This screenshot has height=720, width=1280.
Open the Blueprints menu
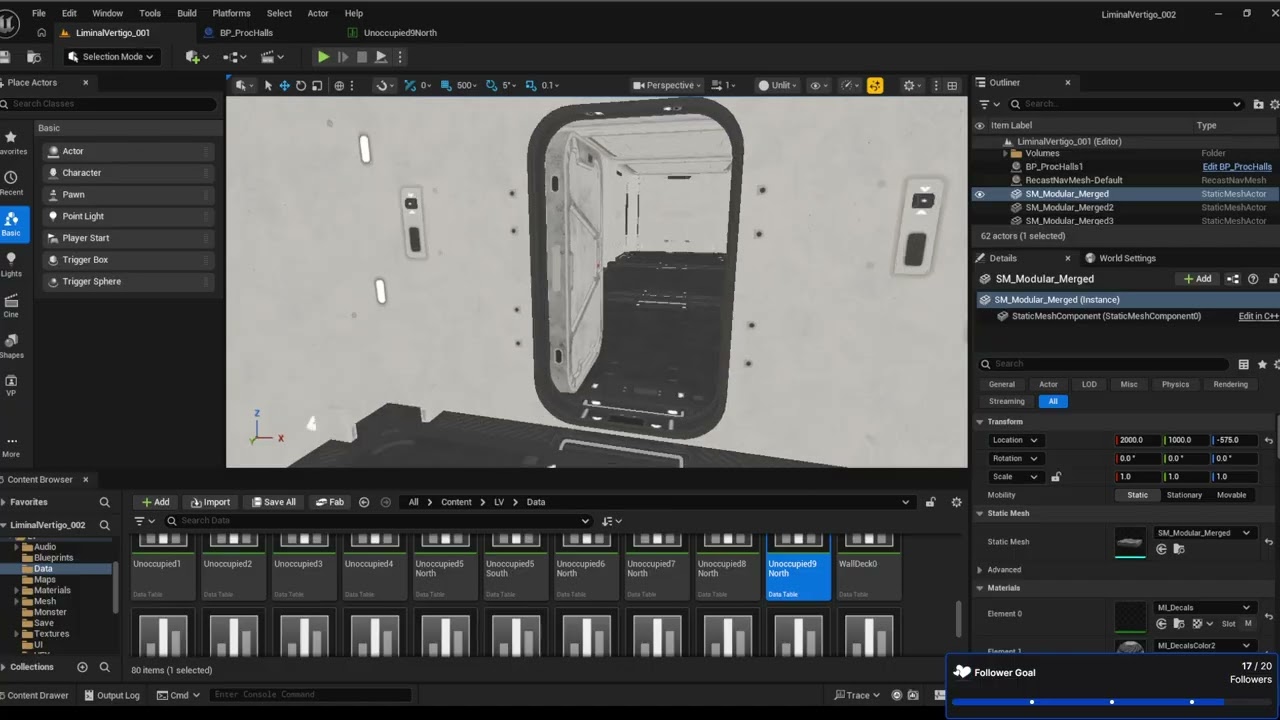(x=235, y=57)
